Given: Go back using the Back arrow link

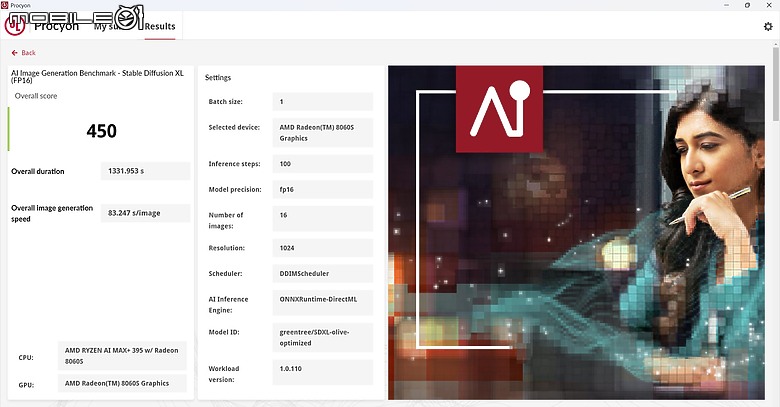Looking at the screenshot, I should coord(23,53).
